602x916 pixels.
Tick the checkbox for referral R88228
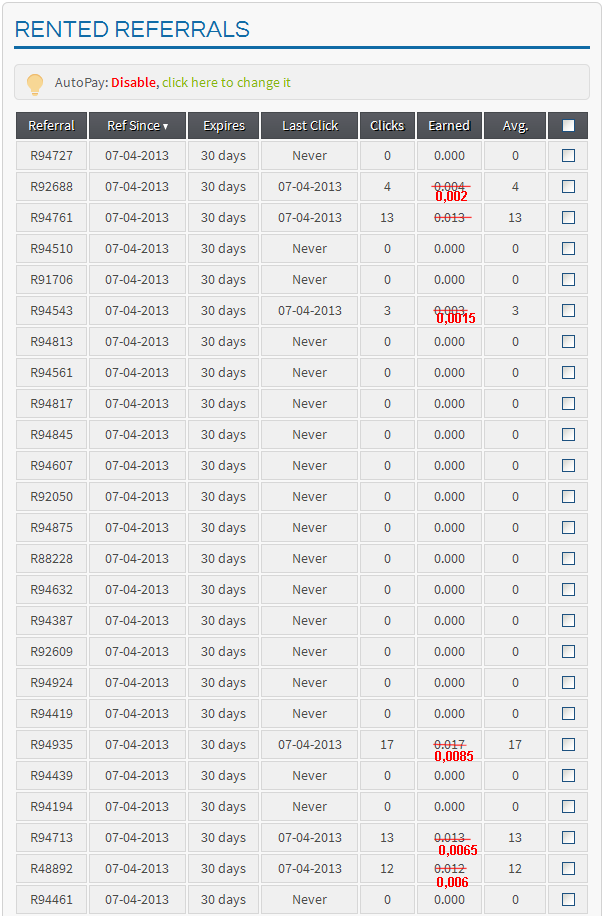click(x=568, y=558)
